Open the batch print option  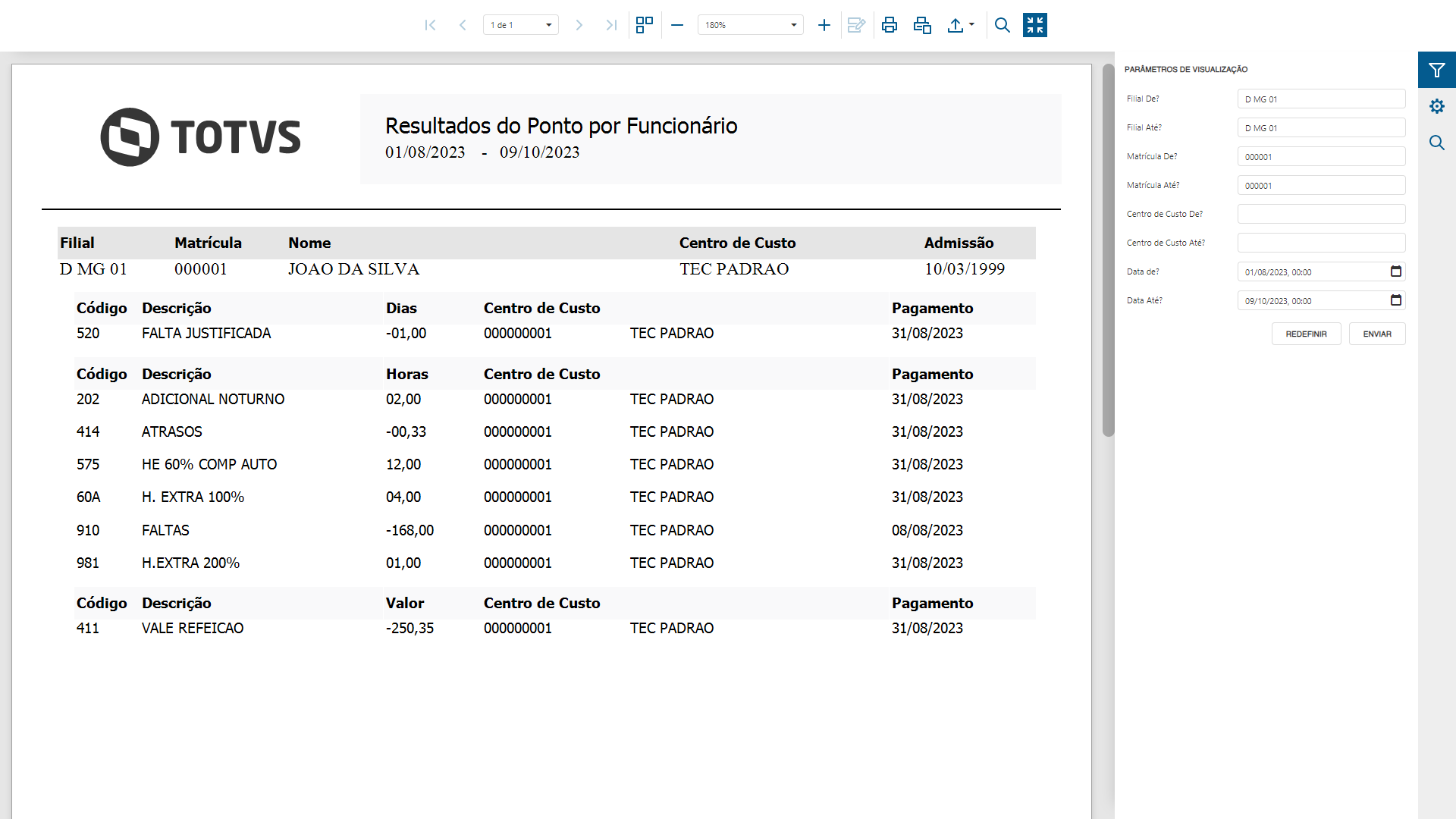point(922,25)
